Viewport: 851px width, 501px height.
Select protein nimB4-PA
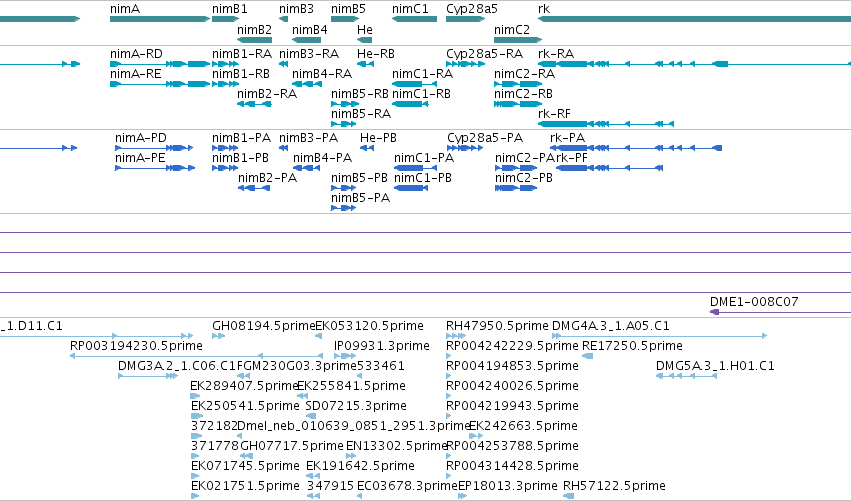click(322, 158)
